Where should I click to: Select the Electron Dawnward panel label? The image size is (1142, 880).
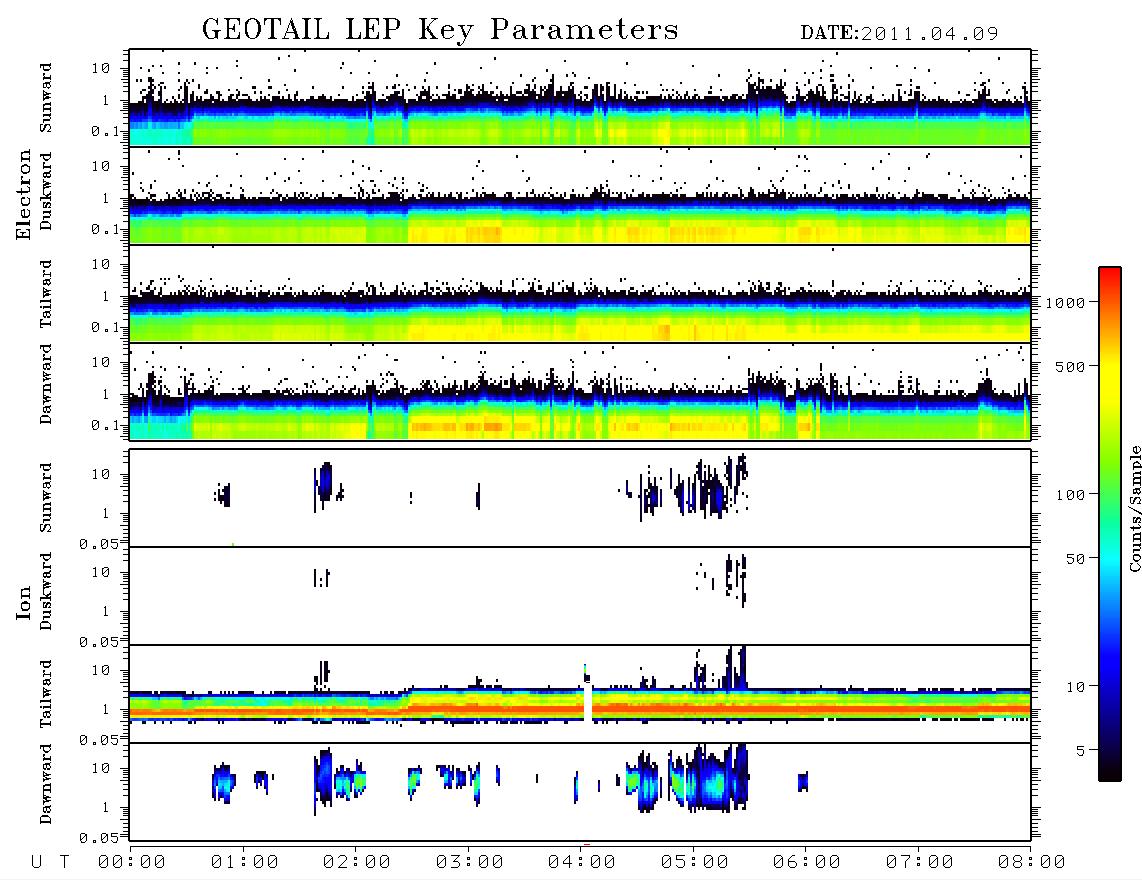point(46,384)
